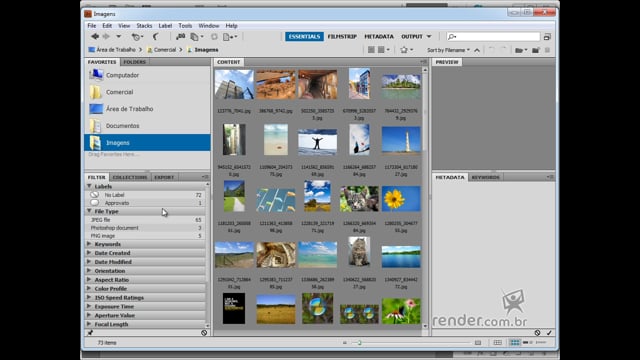The height and width of the screenshot is (360, 640).
Task: Toggle the Approvato label filter
Action: pyautogui.click(x=146, y=203)
